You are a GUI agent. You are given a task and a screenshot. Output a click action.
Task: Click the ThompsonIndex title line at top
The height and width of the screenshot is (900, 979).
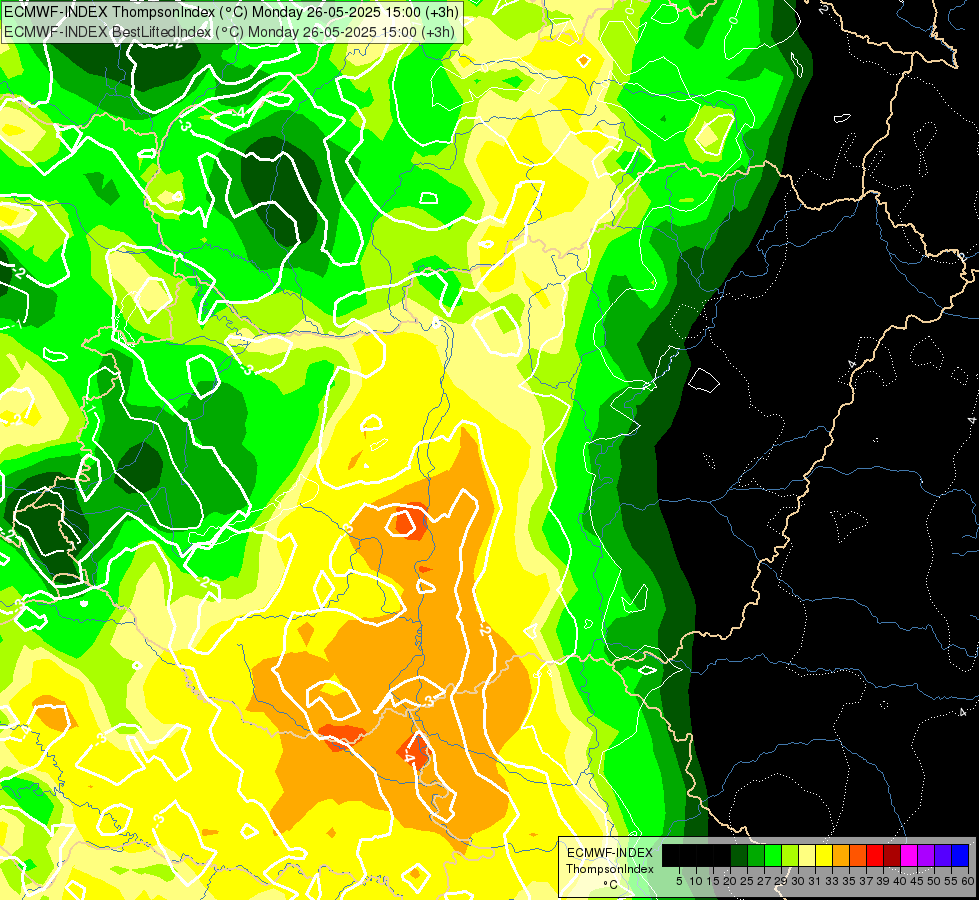[231, 12]
